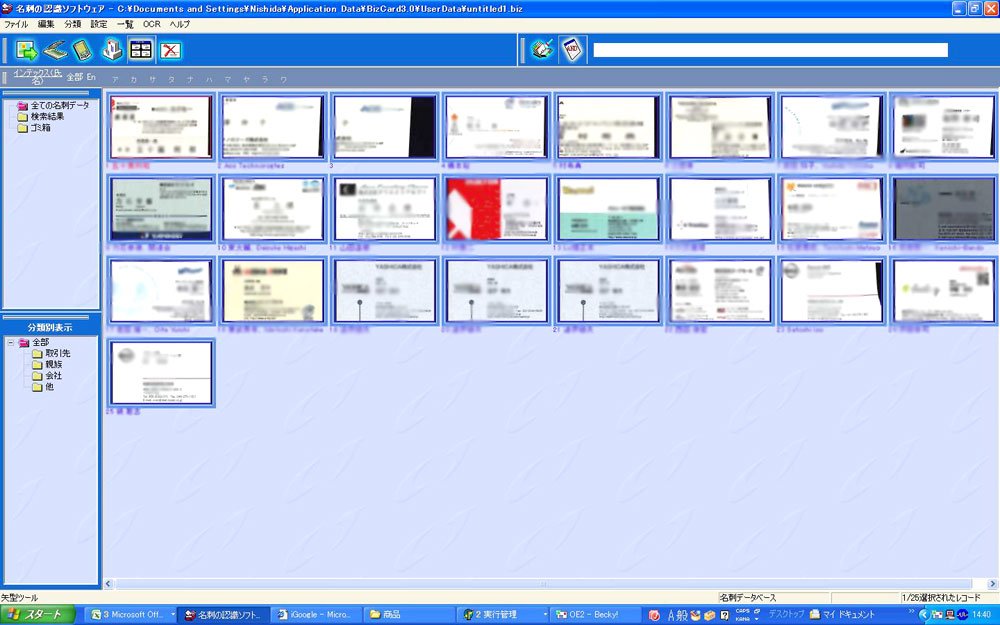This screenshot has height=625, width=1000.
Task: Open the ヘルプ menu
Action: [x=180, y=24]
